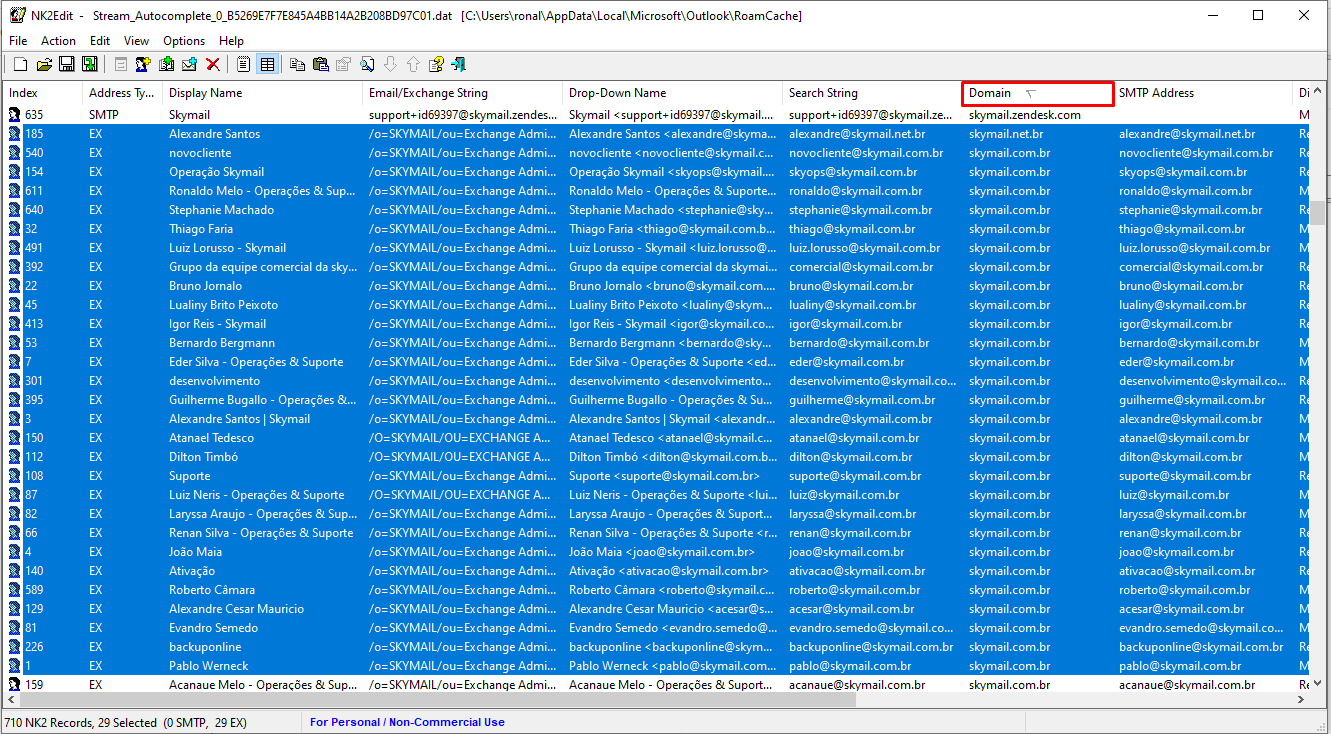Click the Copy Selected Records icon
Image resolution: width=1331 pixels, height=734 pixels.
(x=297, y=65)
